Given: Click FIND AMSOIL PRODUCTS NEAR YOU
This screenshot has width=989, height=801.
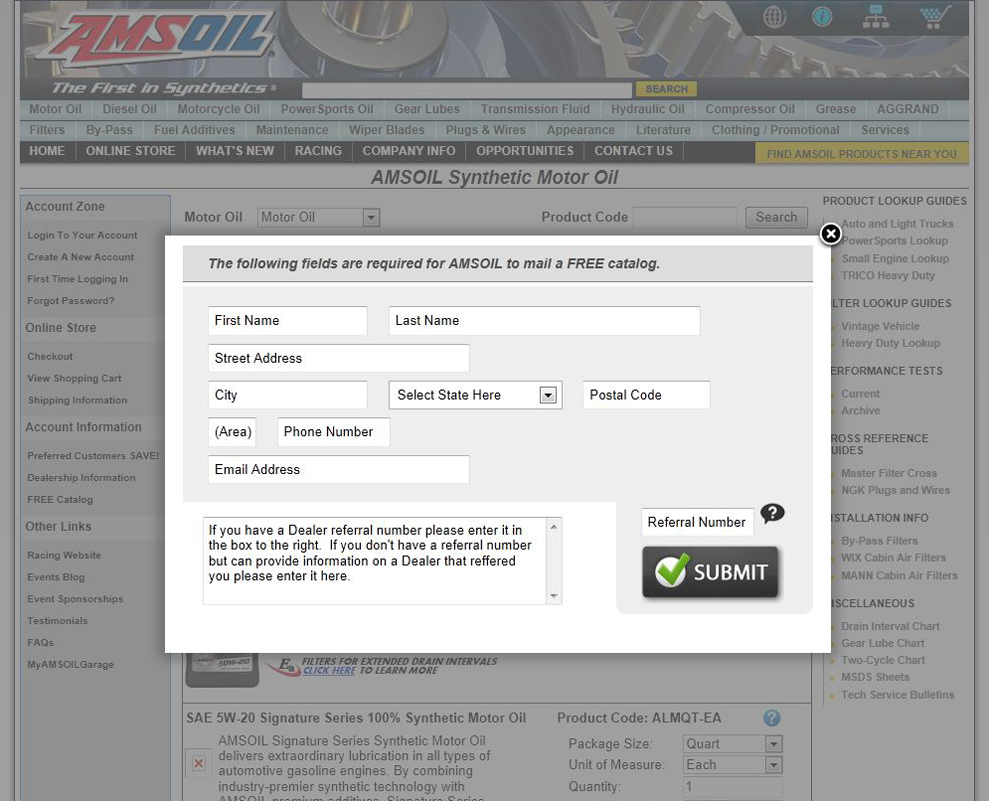Looking at the screenshot, I should pyautogui.click(x=862, y=154).
